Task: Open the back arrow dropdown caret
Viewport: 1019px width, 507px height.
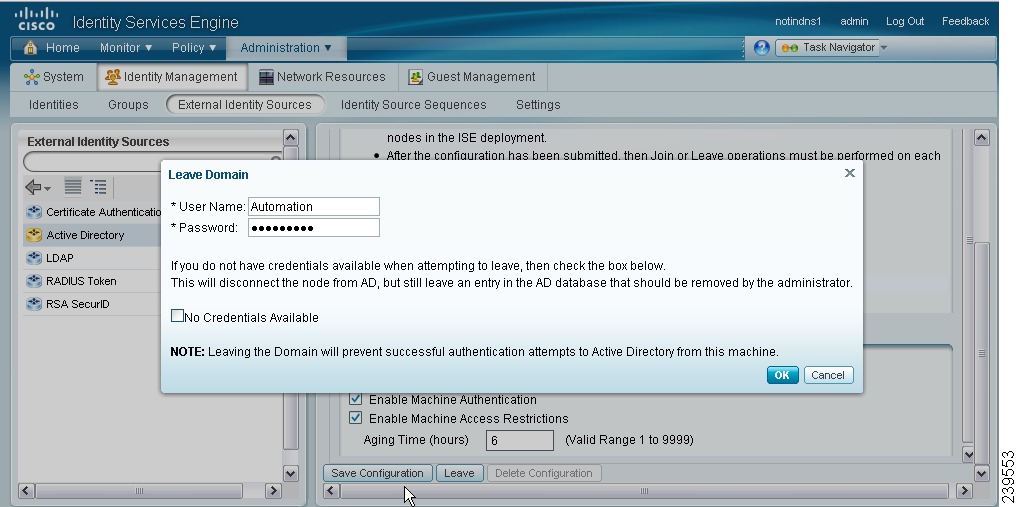Action: click(x=47, y=189)
